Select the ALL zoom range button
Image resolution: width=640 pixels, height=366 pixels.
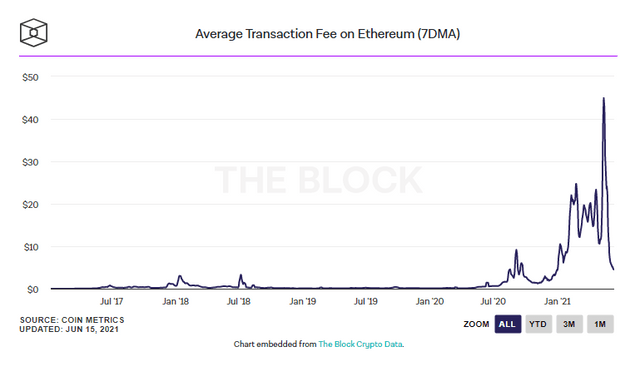coord(507,324)
